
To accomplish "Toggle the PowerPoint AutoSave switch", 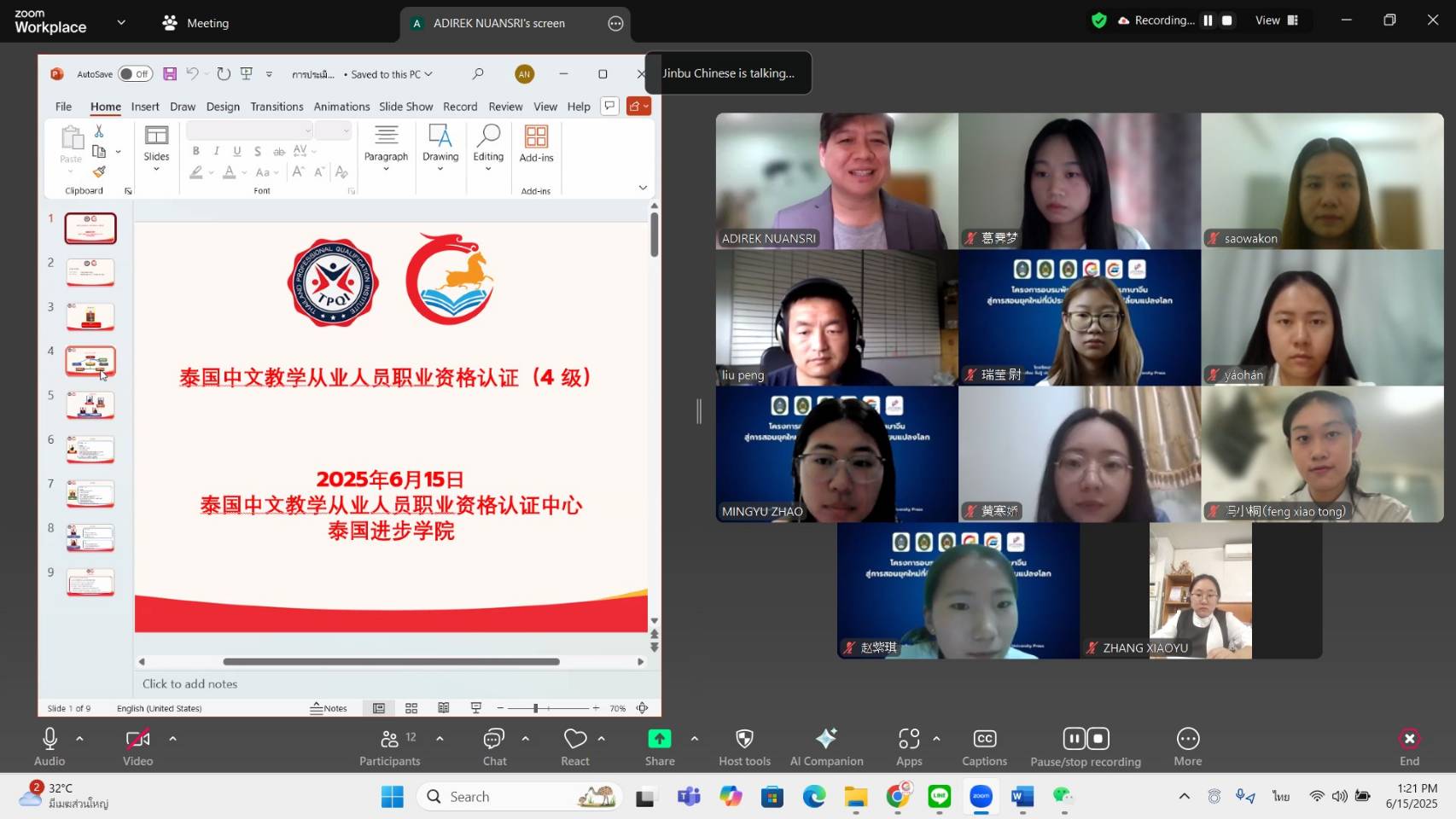I will pyautogui.click(x=135, y=74).
